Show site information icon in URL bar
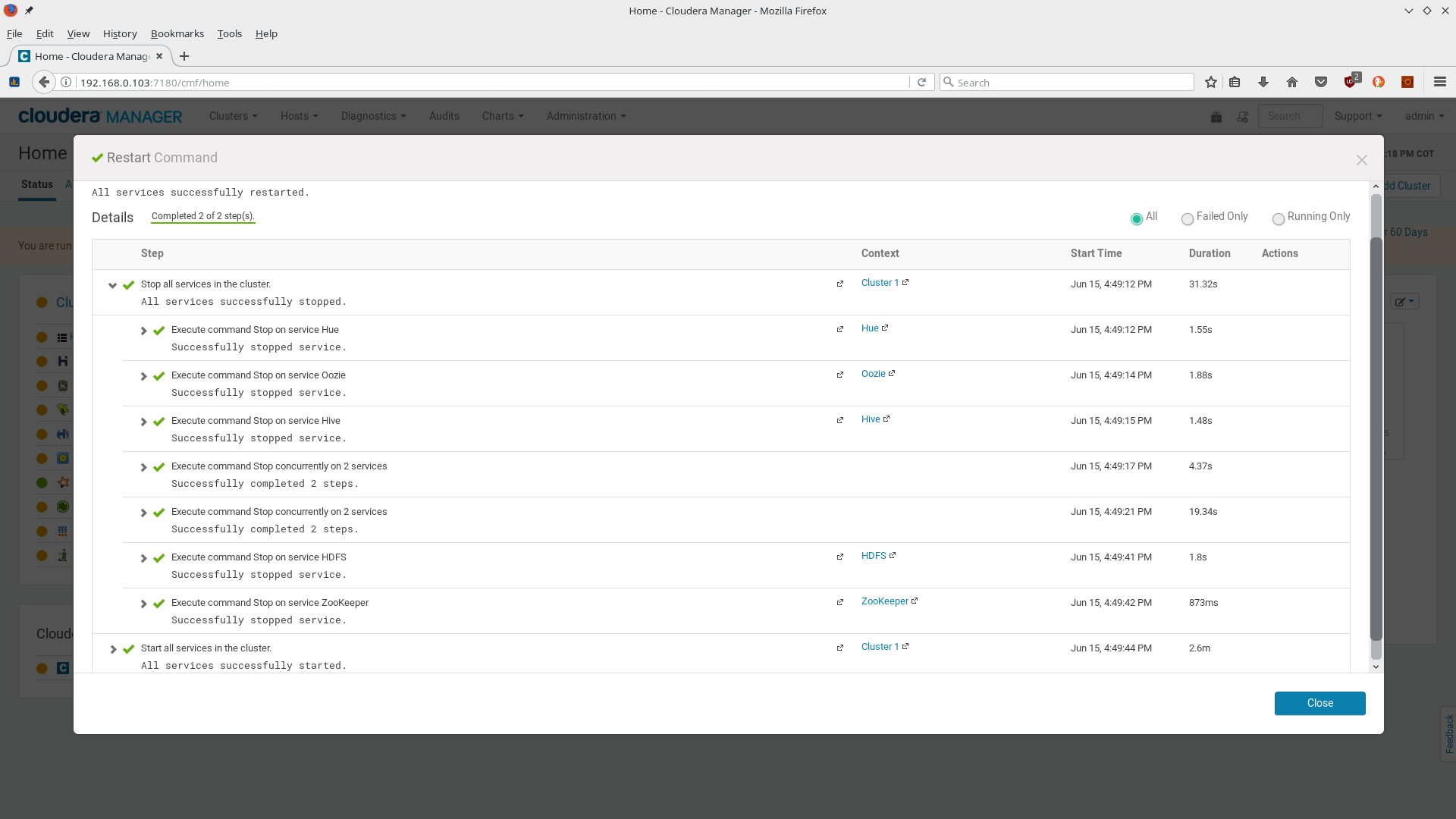The height and width of the screenshot is (819, 1456). (66, 82)
